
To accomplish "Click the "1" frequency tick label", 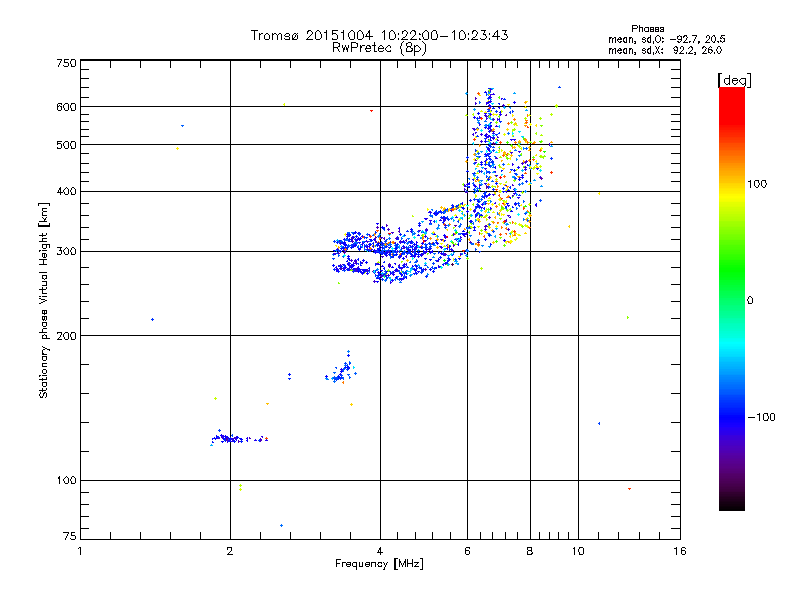I will click(80, 551).
